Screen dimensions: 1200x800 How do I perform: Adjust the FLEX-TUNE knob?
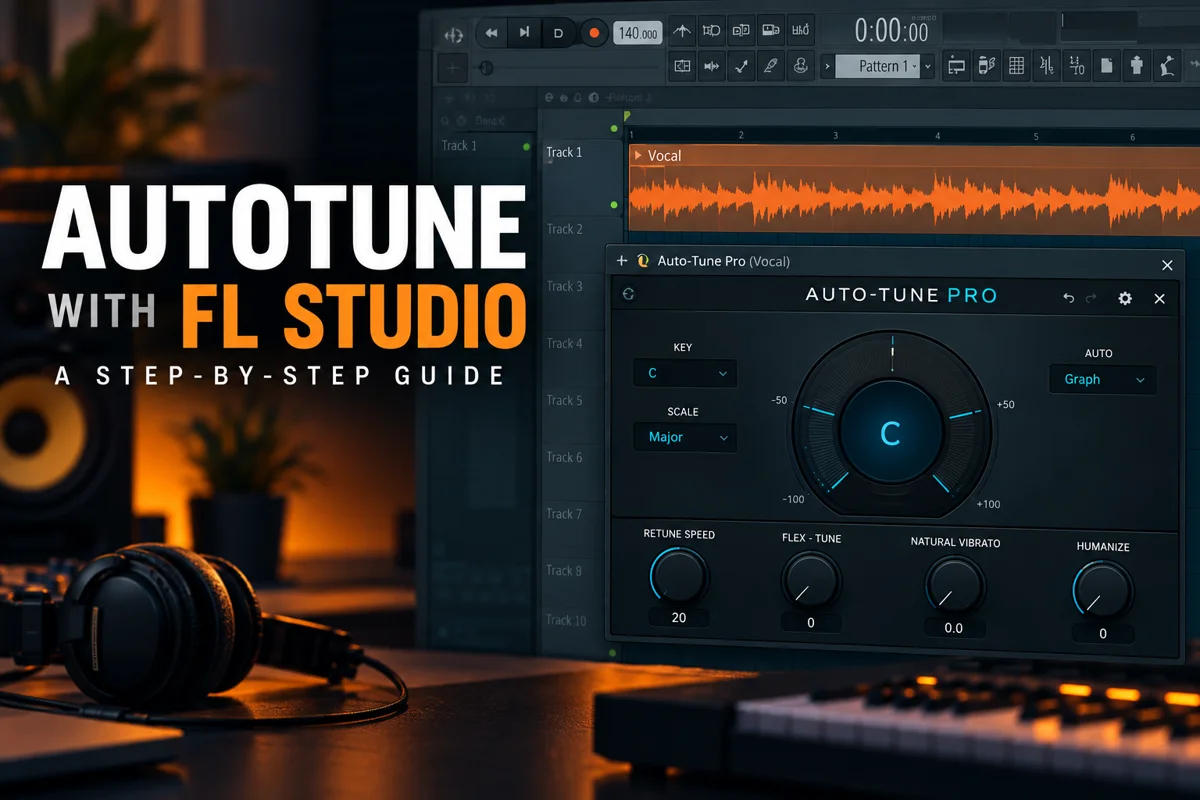(x=810, y=581)
